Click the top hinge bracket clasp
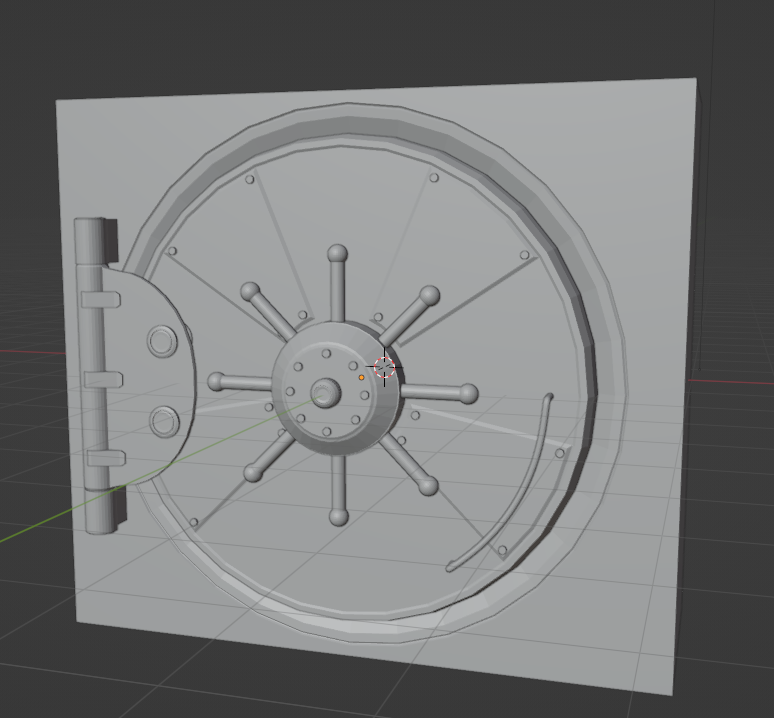This screenshot has height=718, width=774. [x=101, y=300]
